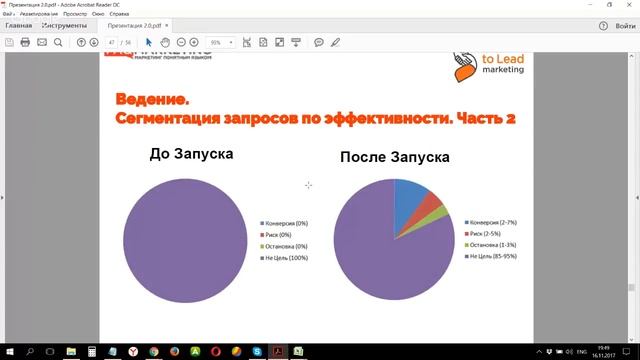Viewport: 640px width, 360px height.
Task: Expand the left navigation pane arrow
Action: tap(2, 198)
